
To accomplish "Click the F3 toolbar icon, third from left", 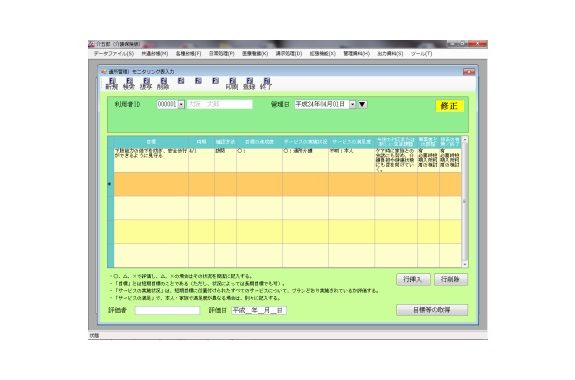I will pyautogui.click(x=146, y=84).
